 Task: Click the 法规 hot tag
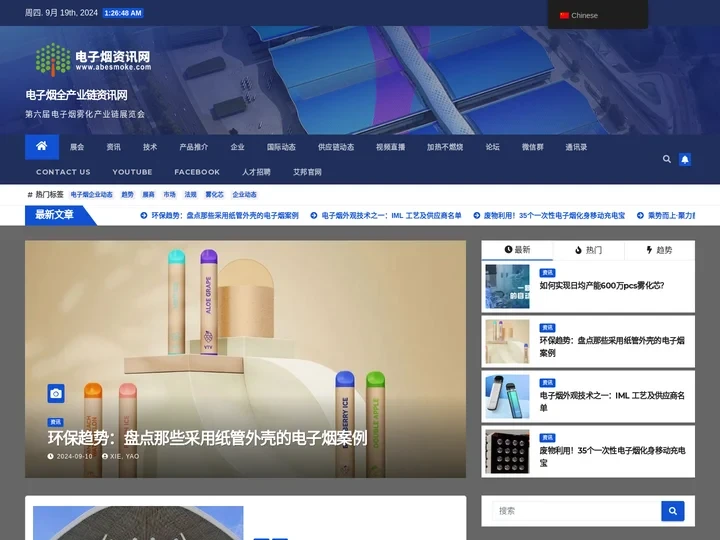[191, 194]
